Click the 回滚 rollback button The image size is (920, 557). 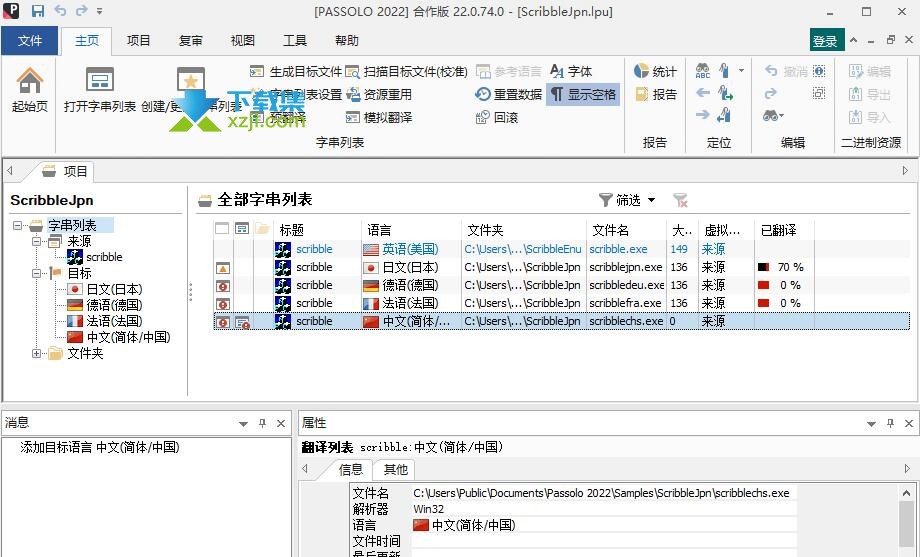pyautogui.click(x=496, y=117)
